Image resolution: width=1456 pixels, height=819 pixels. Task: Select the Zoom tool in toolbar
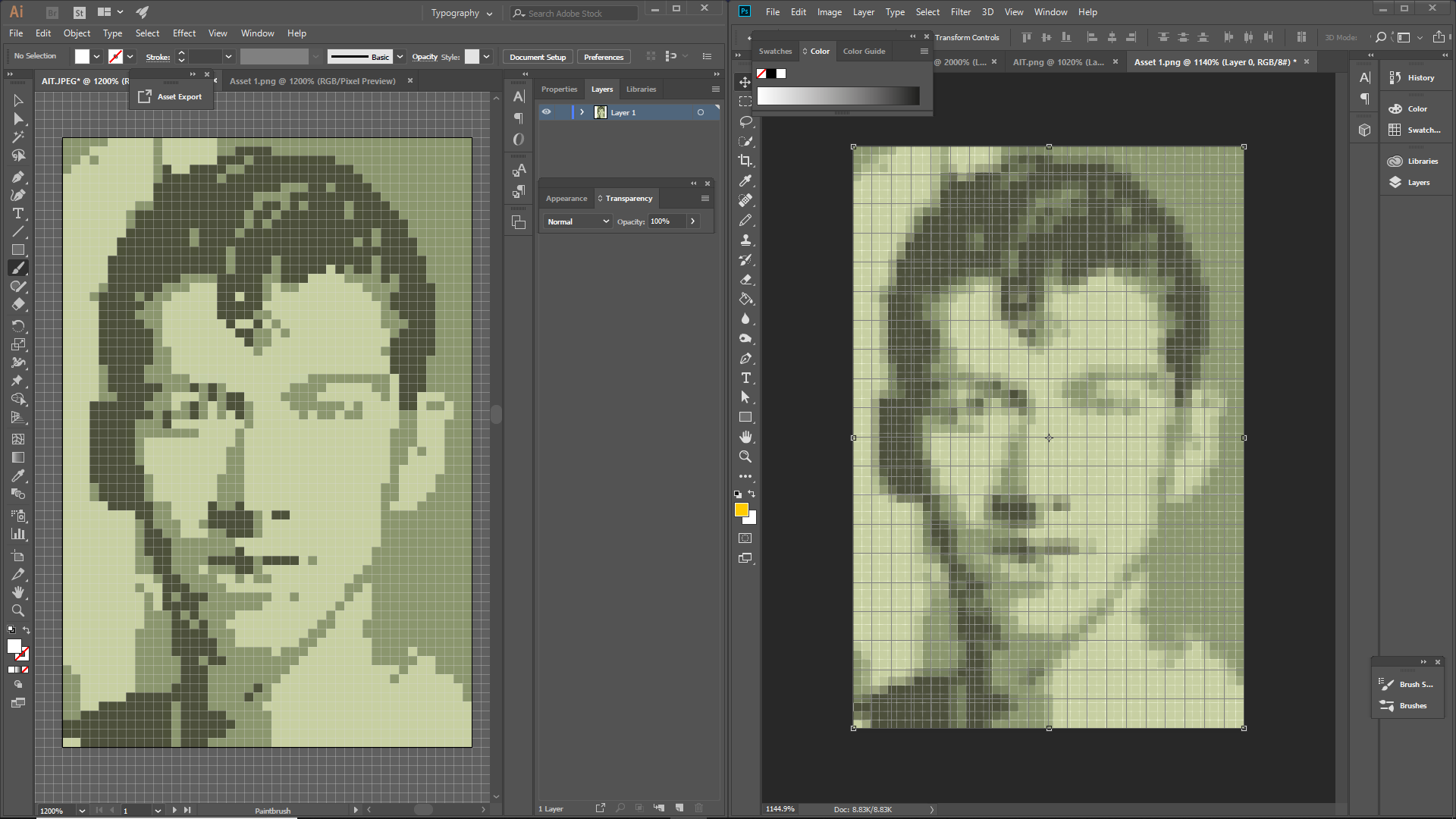(x=18, y=611)
